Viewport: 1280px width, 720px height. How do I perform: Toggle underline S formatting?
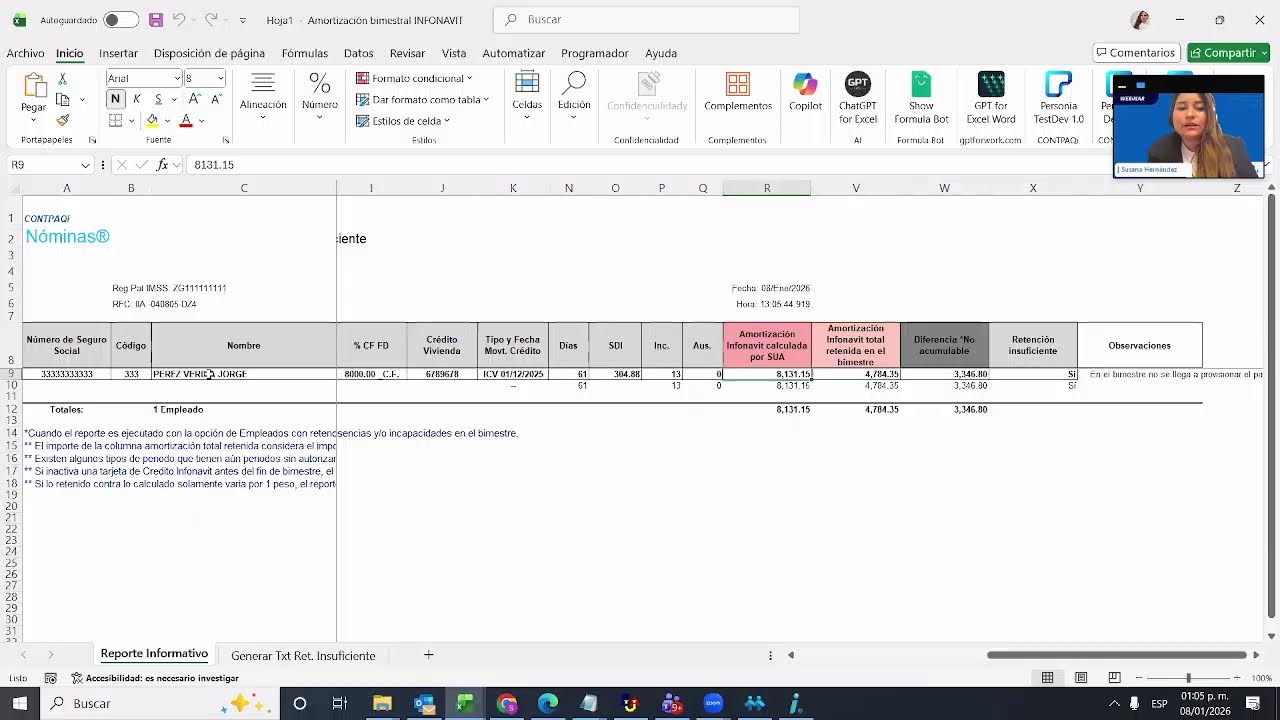point(158,99)
